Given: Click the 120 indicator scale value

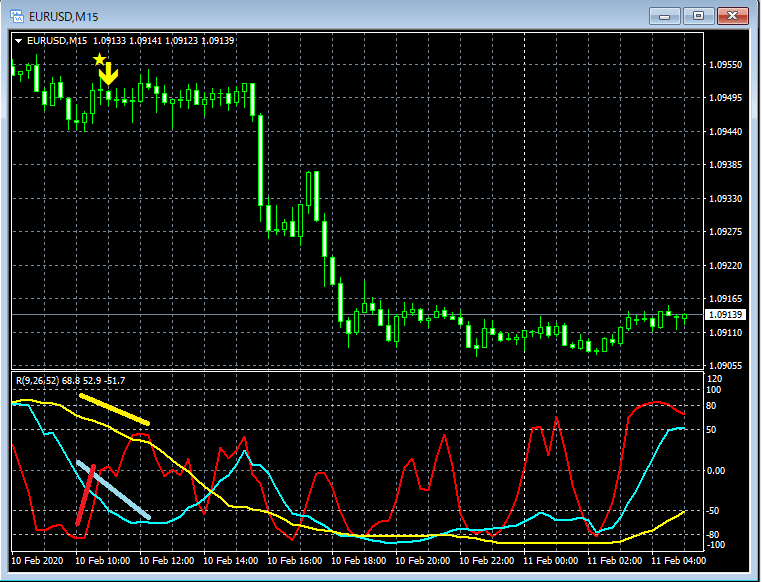Looking at the screenshot, I should 714,379.
